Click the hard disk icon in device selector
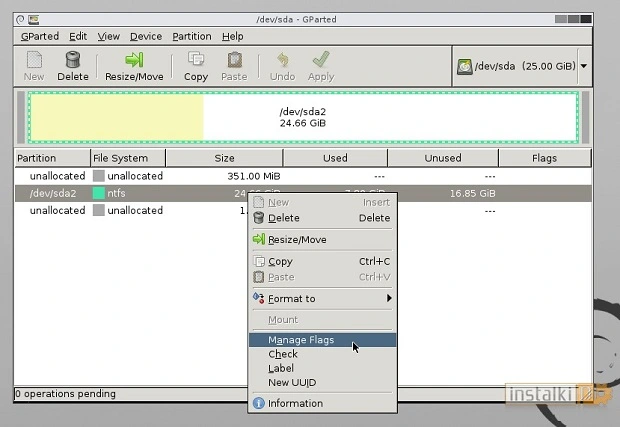620x427 pixels. (x=465, y=66)
